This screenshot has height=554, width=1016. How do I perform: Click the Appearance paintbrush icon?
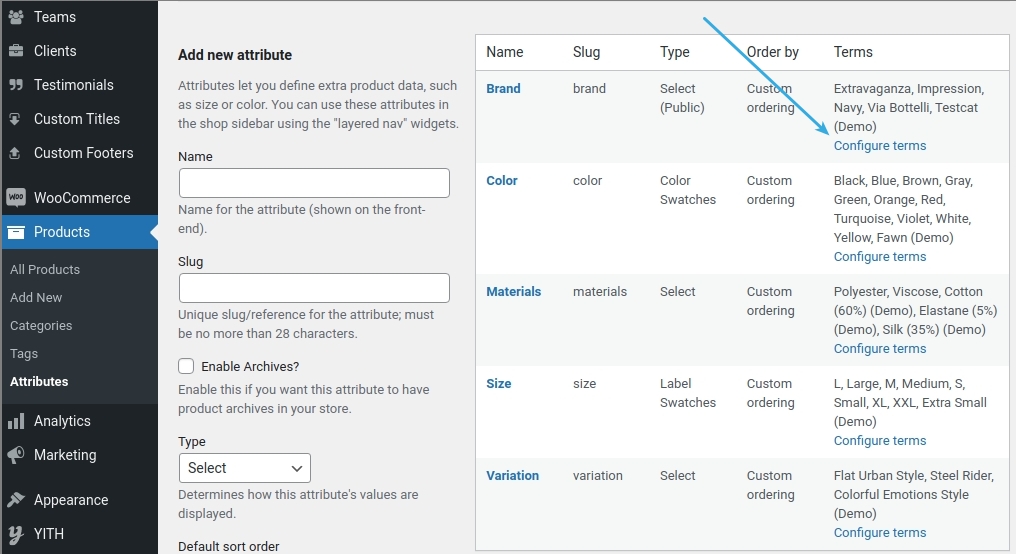15,500
